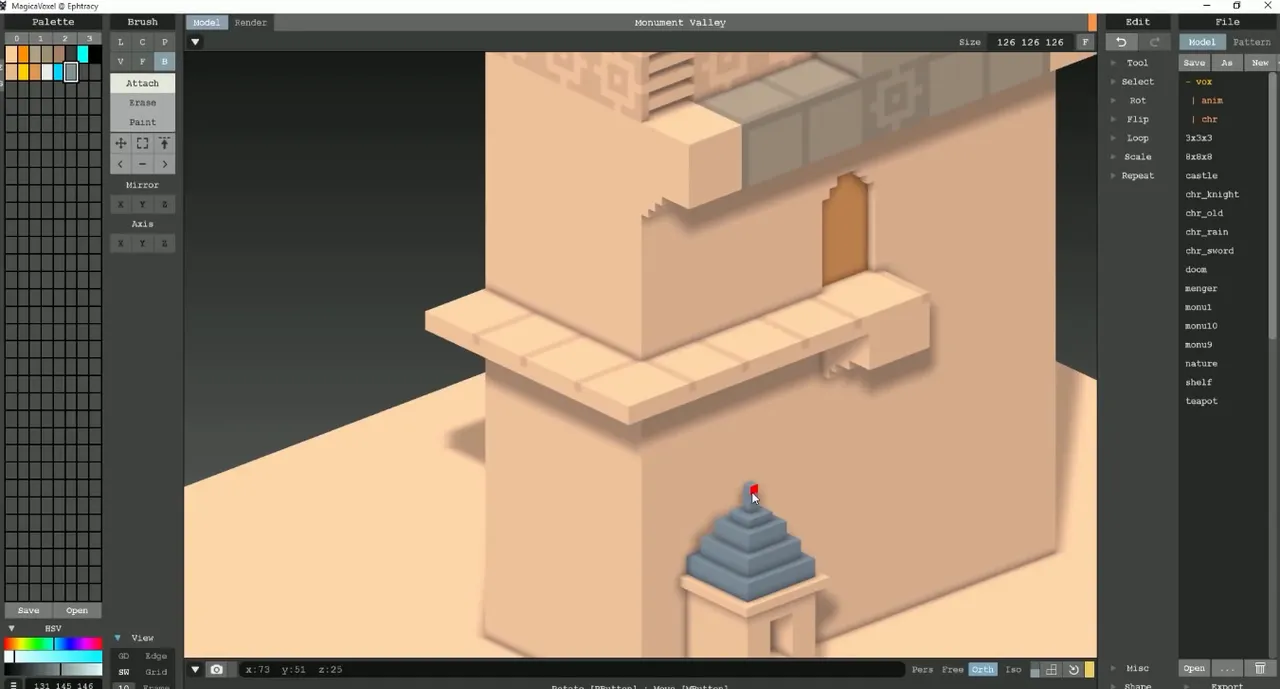Toggle Axis X lock
Image resolution: width=1280 pixels, height=689 pixels.
[120, 243]
